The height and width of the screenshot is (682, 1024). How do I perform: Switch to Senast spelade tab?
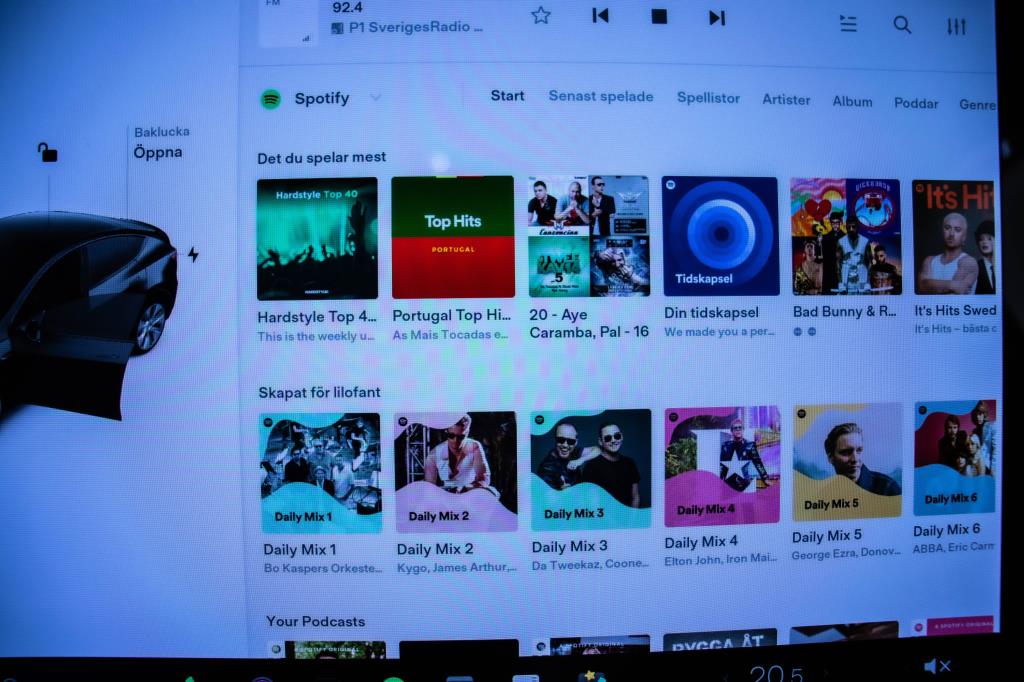601,96
